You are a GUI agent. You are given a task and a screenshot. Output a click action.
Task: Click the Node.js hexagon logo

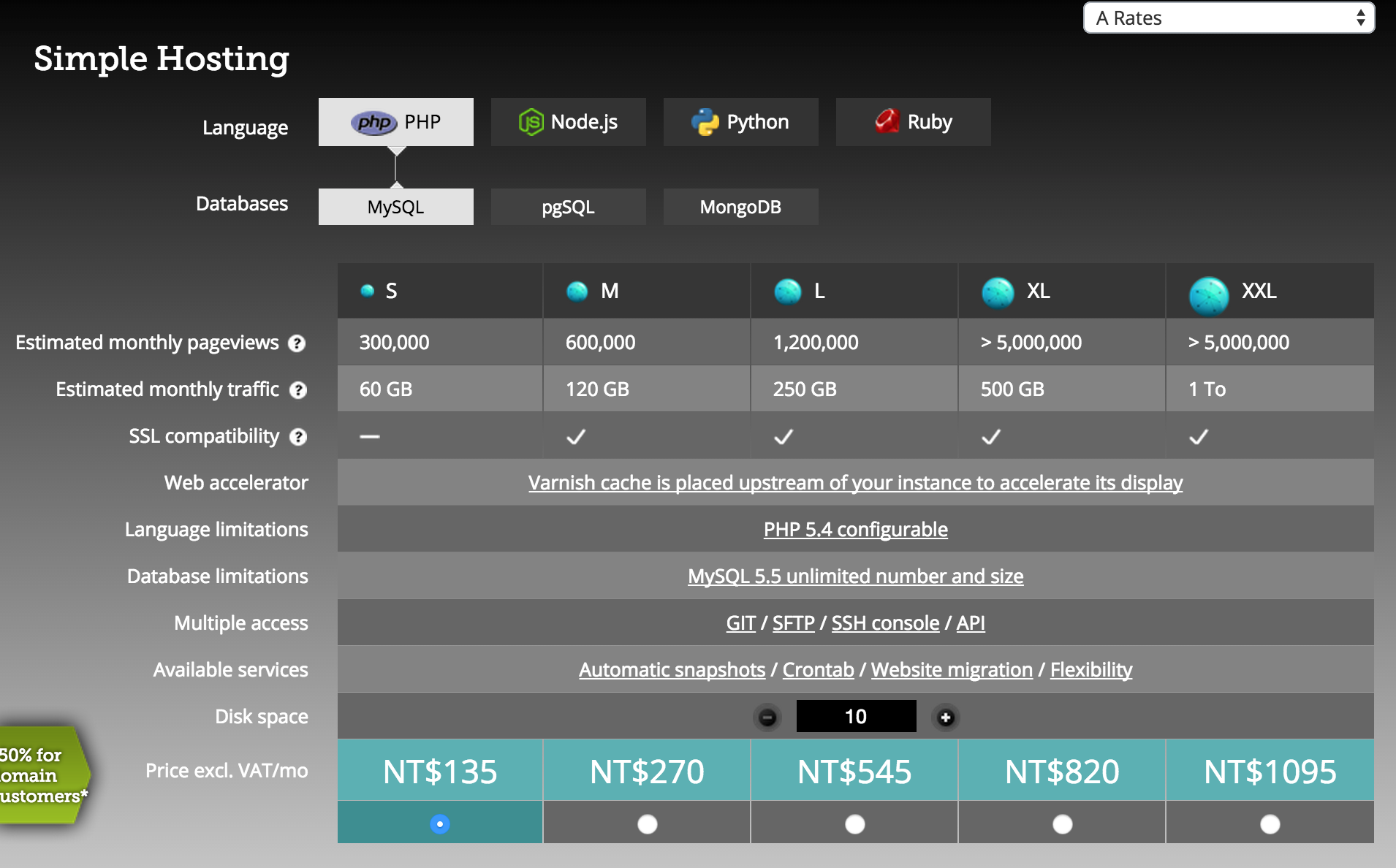click(x=531, y=122)
